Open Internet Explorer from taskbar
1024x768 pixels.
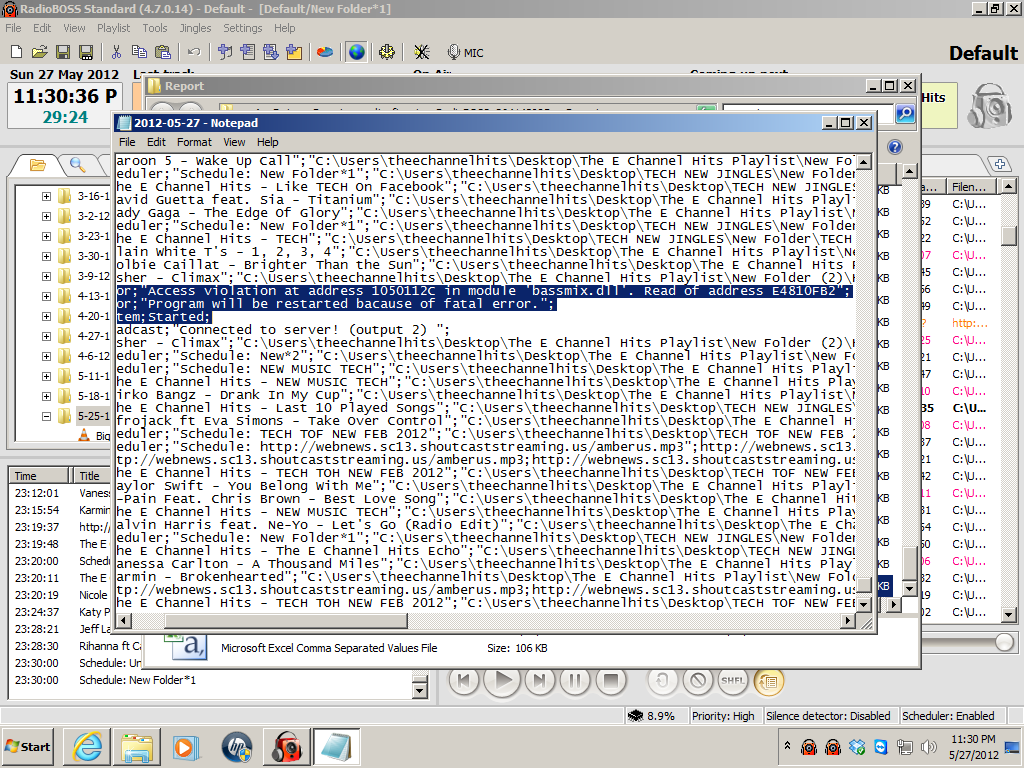click(88, 746)
